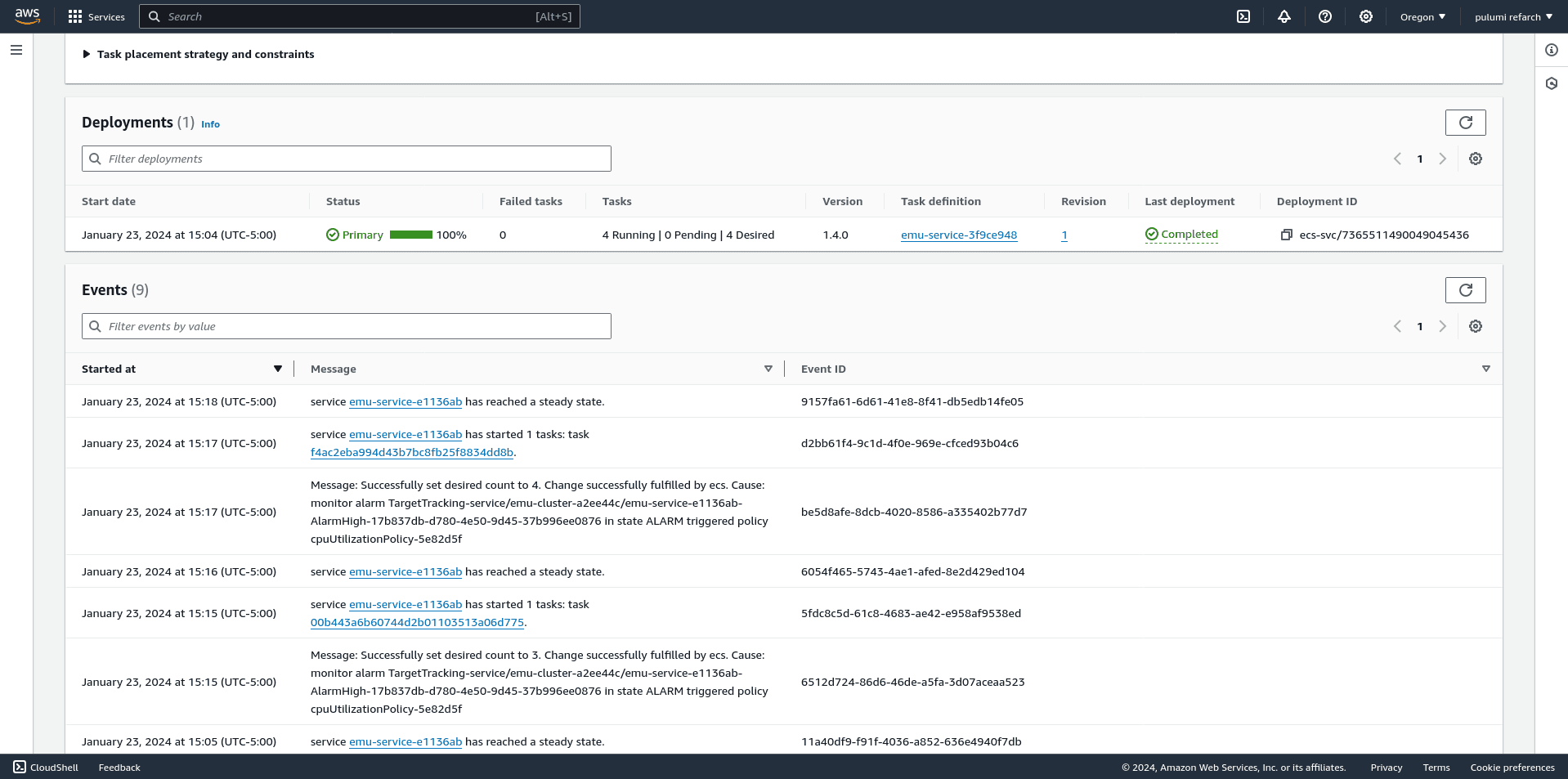Focus the Filter deployments search field
The height and width of the screenshot is (779, 1568).
point(346,159)
